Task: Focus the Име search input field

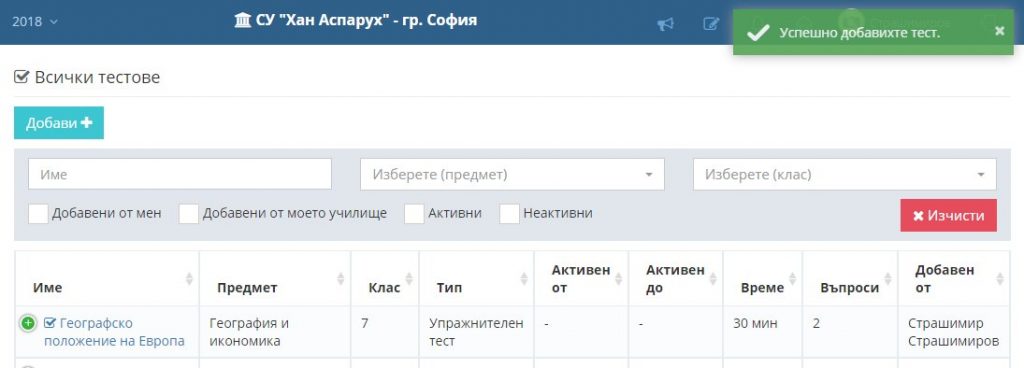Action: 180,174
